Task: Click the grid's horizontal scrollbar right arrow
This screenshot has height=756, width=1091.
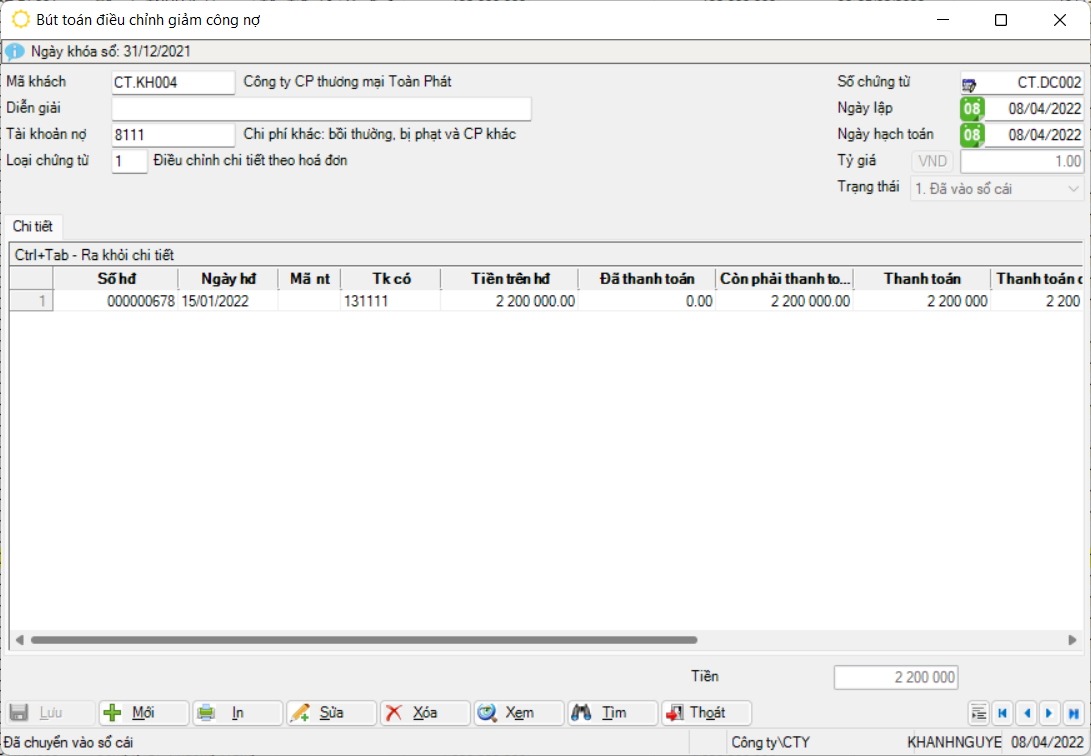Action: click(x=1073, y=640)
